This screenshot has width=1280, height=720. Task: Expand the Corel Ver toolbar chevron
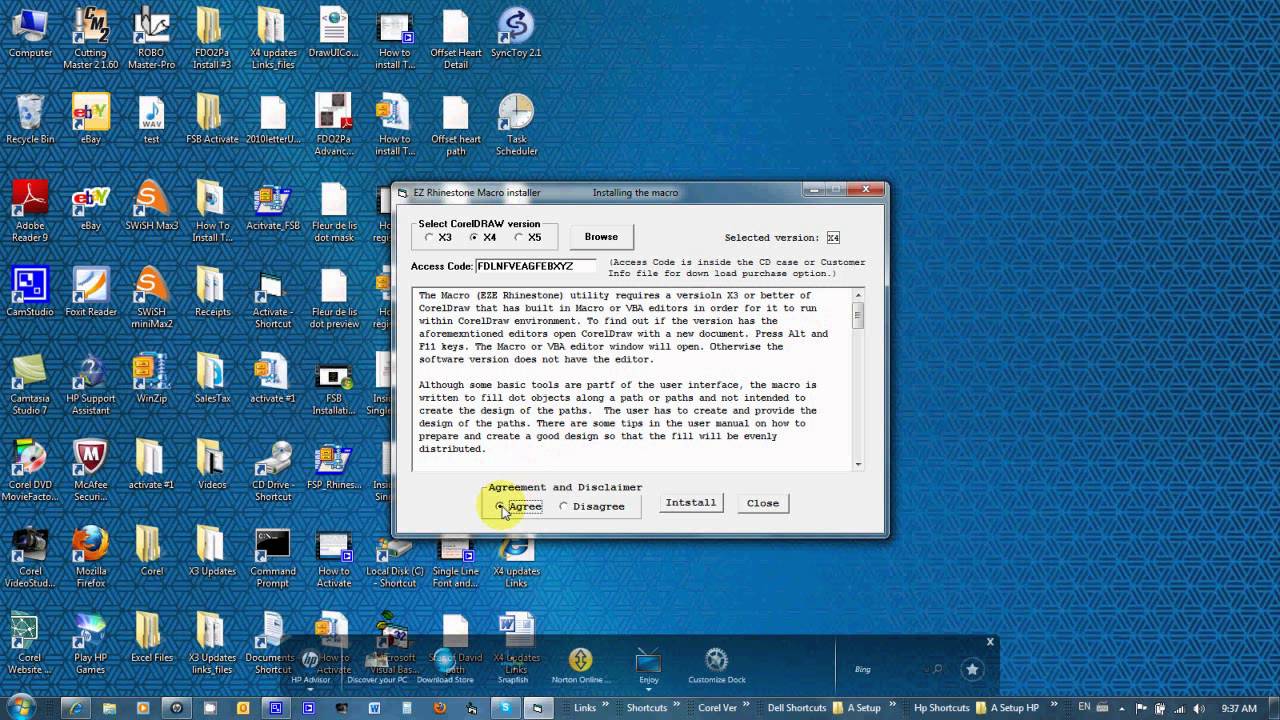click(747, 708)
